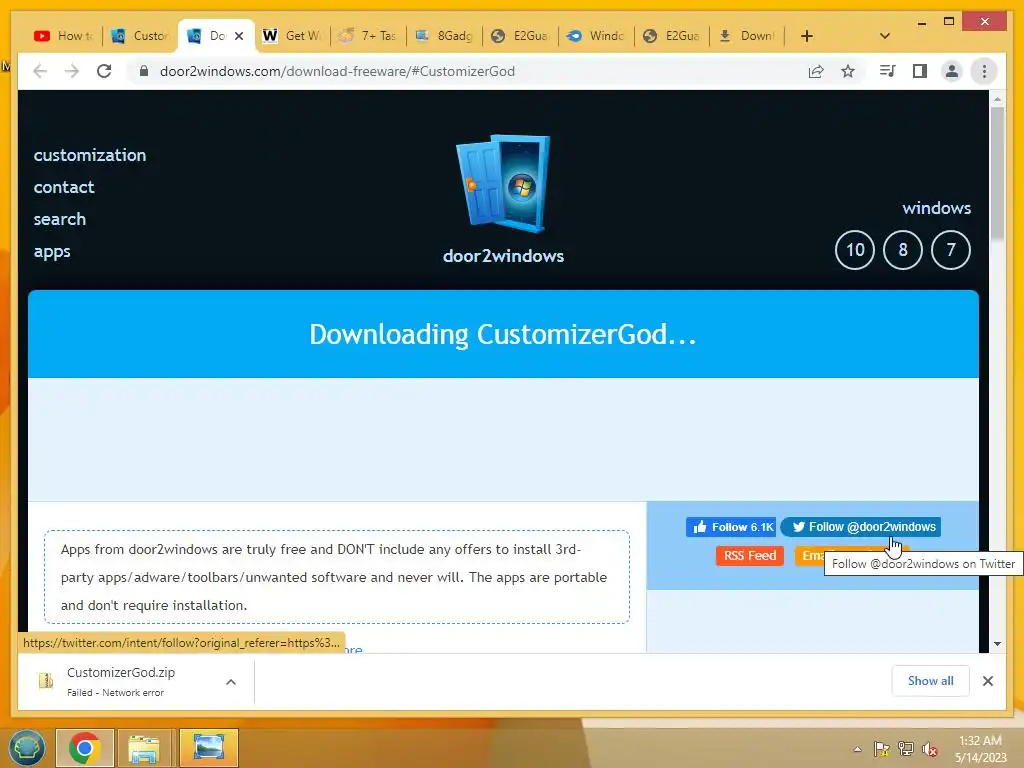Click the address bar URL

[x=337, y=71]
